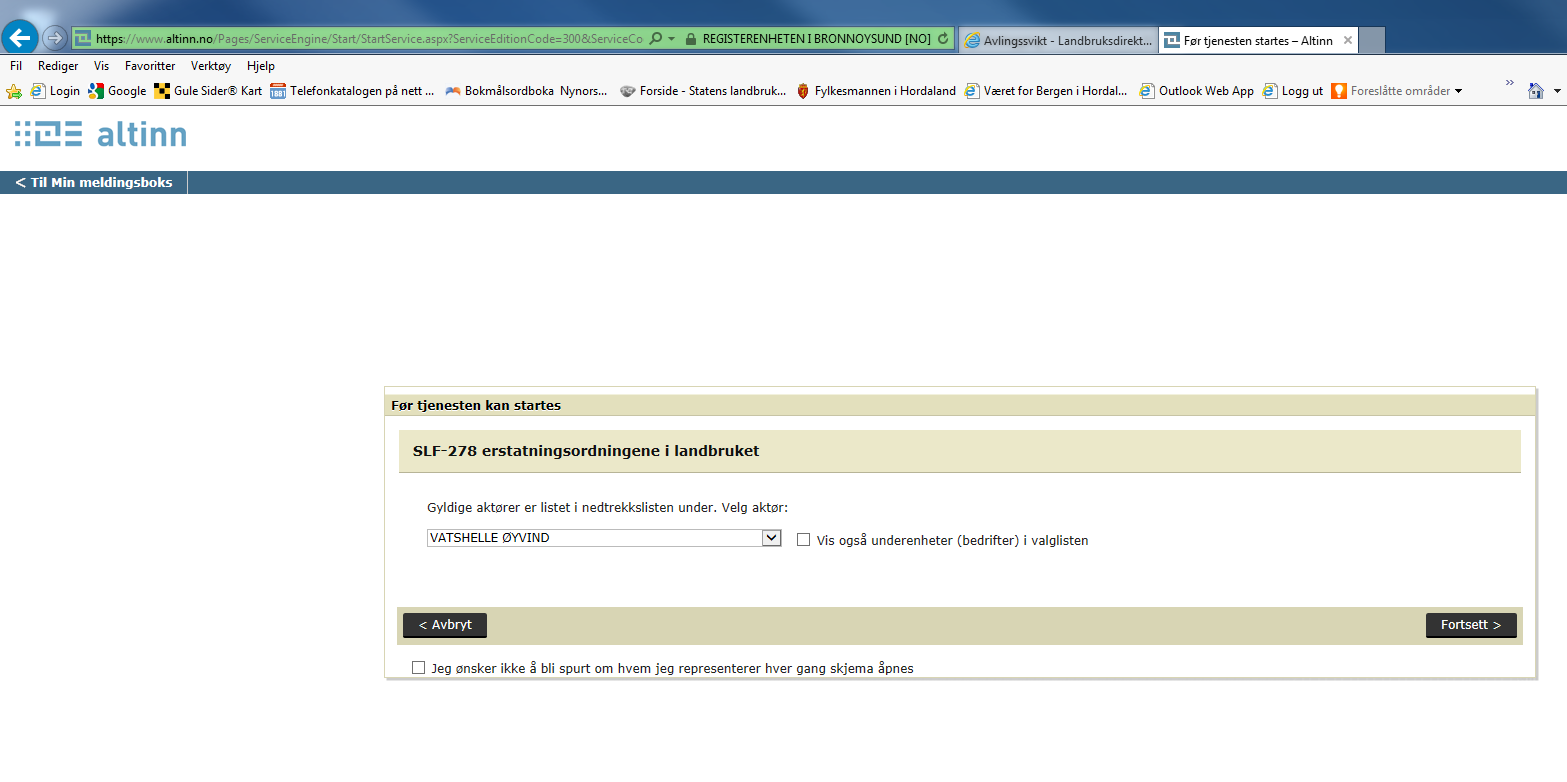Screen dimensions: 1567x782
Task: Open Telefonkatalogen på nett bookmark
Action: [352, 91]
